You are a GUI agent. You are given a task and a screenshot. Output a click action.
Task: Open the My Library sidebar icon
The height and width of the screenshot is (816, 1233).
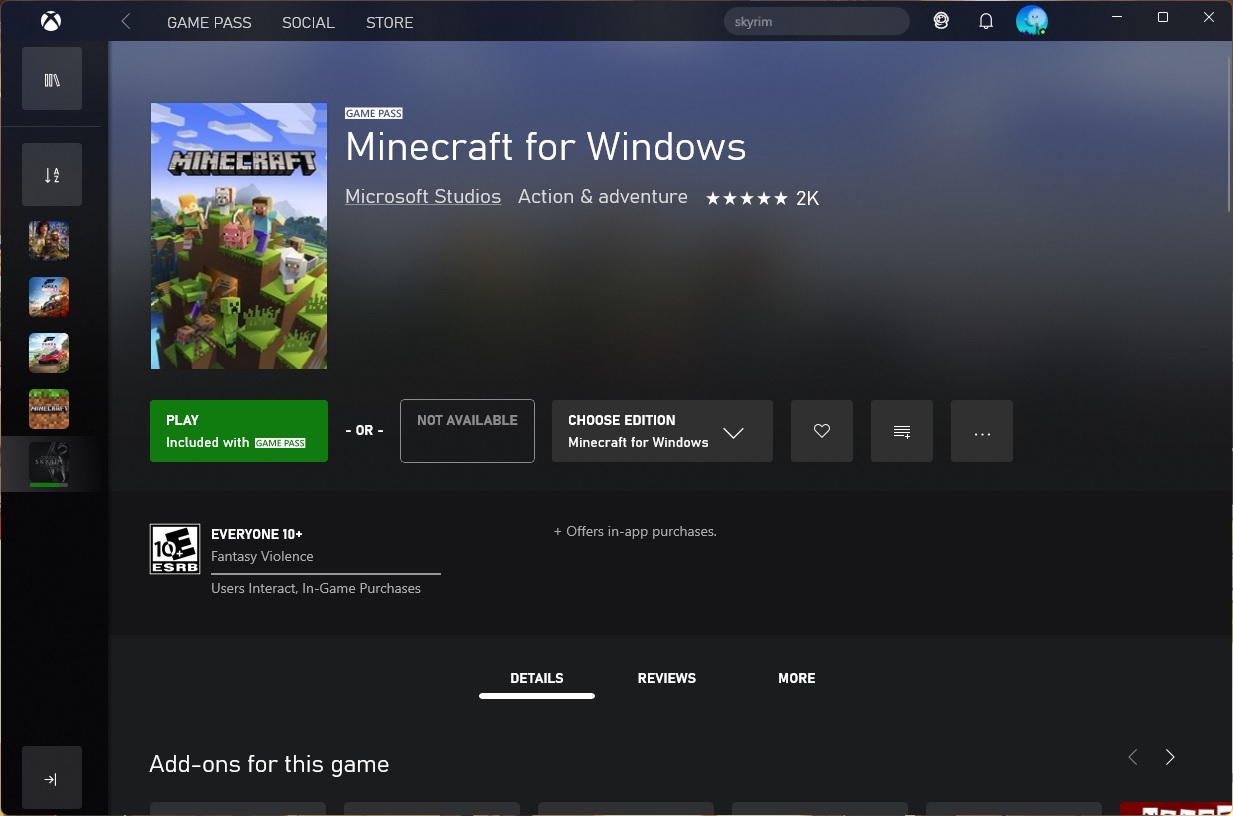(x=52, y=79)
